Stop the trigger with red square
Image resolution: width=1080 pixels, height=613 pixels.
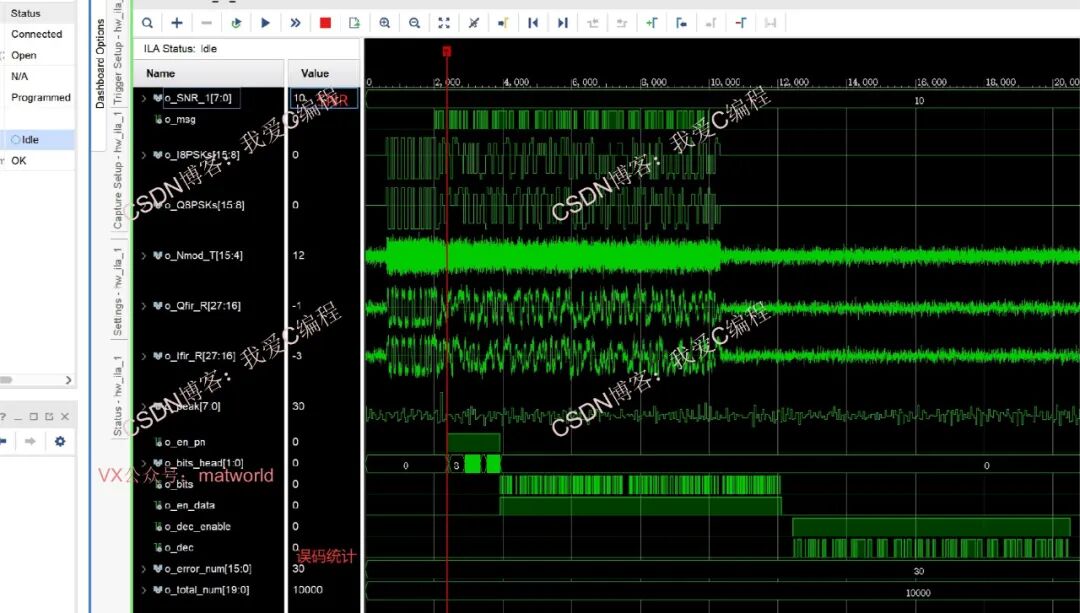pos(326,23)
